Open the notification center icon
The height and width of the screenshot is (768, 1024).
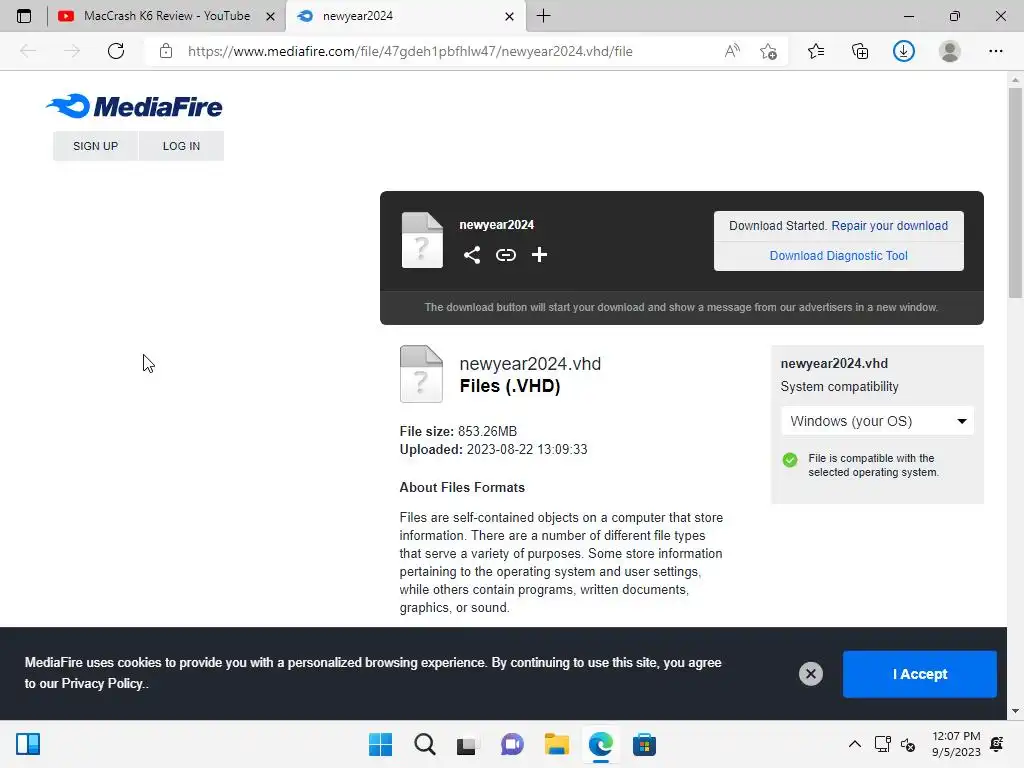(997, 744)
